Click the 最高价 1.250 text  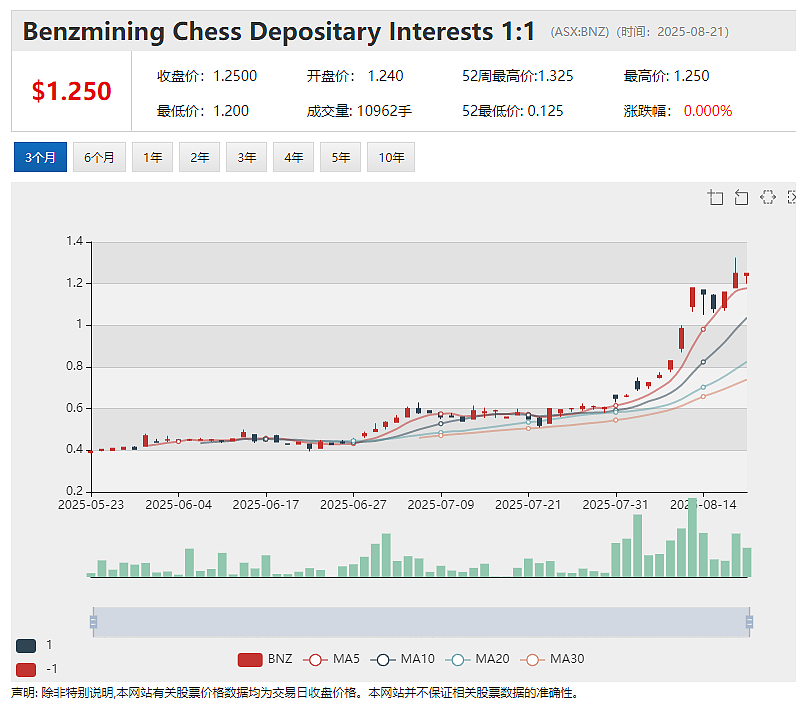point(666,76)
